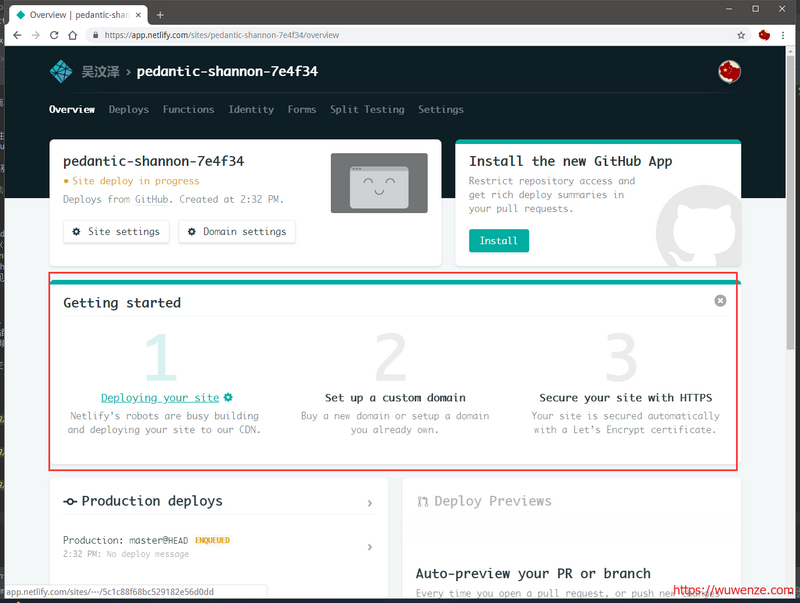Image resolution: width=800 pixels, height=603 pixels.
Task: Open Chrome three-dot menu
Action: tap(783, 35)
